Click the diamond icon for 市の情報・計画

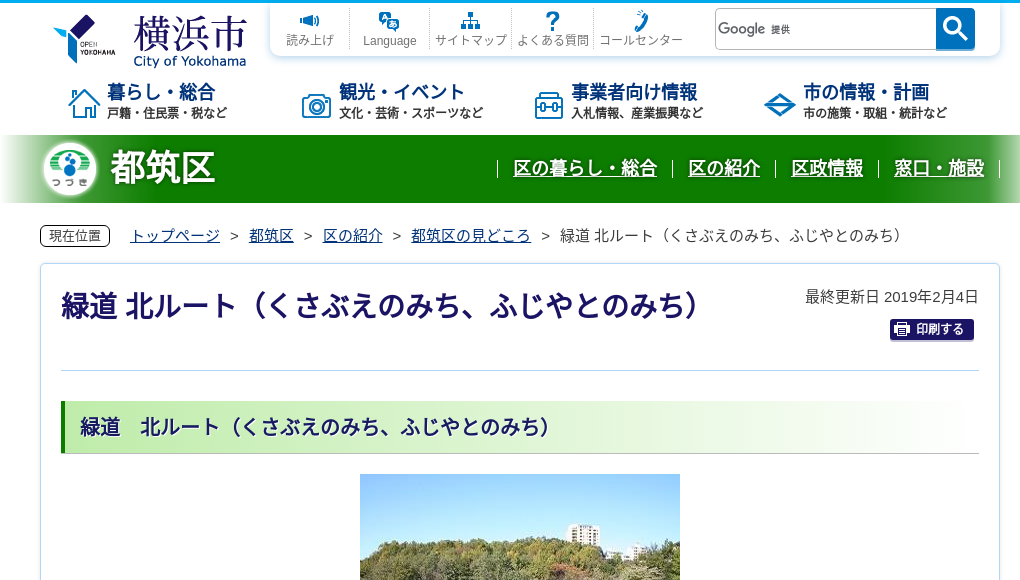[x=779, y=103]
